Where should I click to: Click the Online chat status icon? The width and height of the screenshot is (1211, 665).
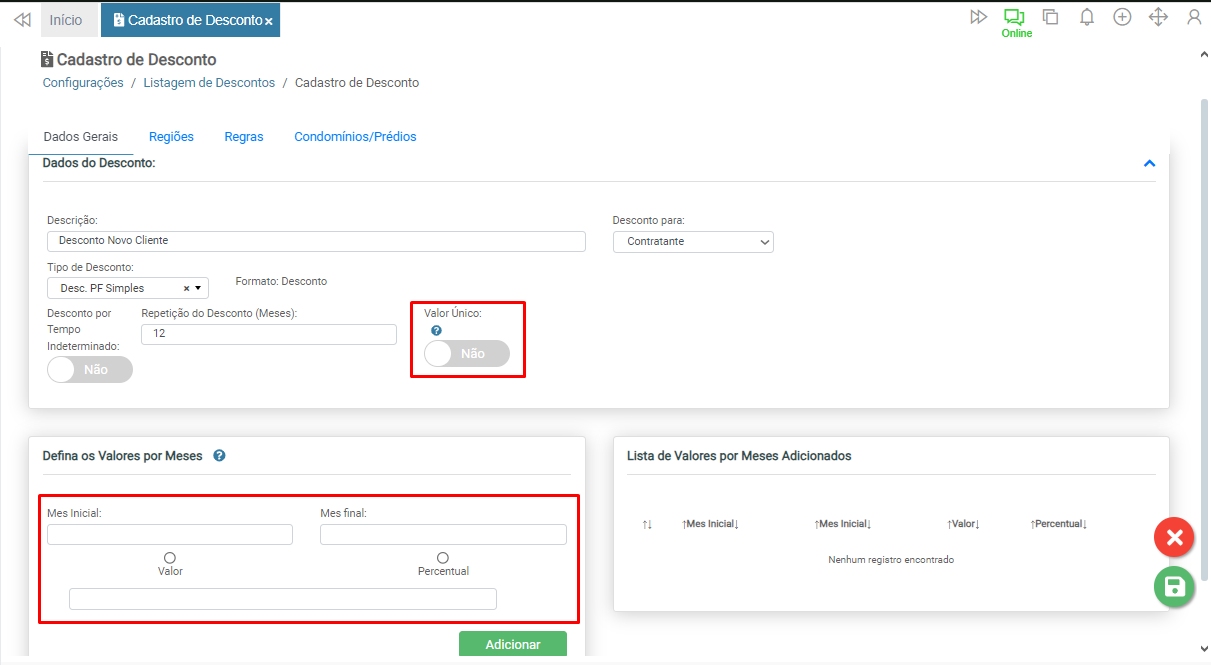coord(1015,18)
